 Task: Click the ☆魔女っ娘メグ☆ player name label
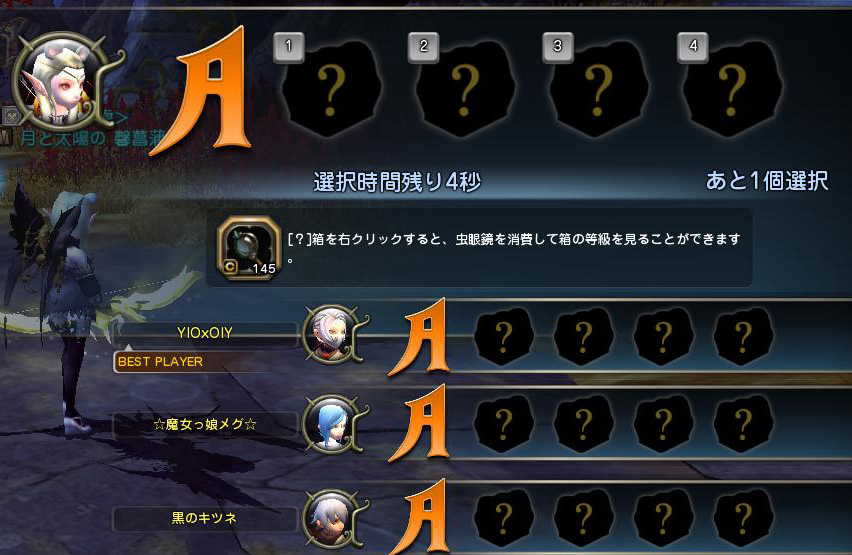[x=205, y=424]
